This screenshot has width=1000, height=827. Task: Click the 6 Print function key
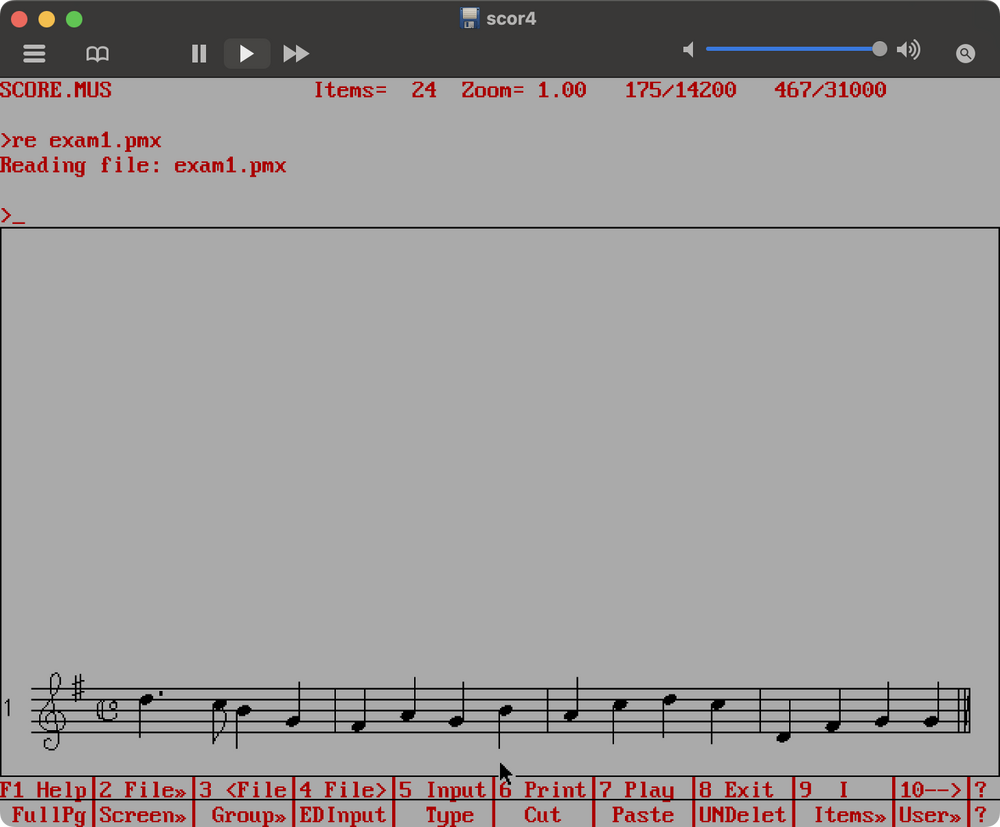pos(543,790)
